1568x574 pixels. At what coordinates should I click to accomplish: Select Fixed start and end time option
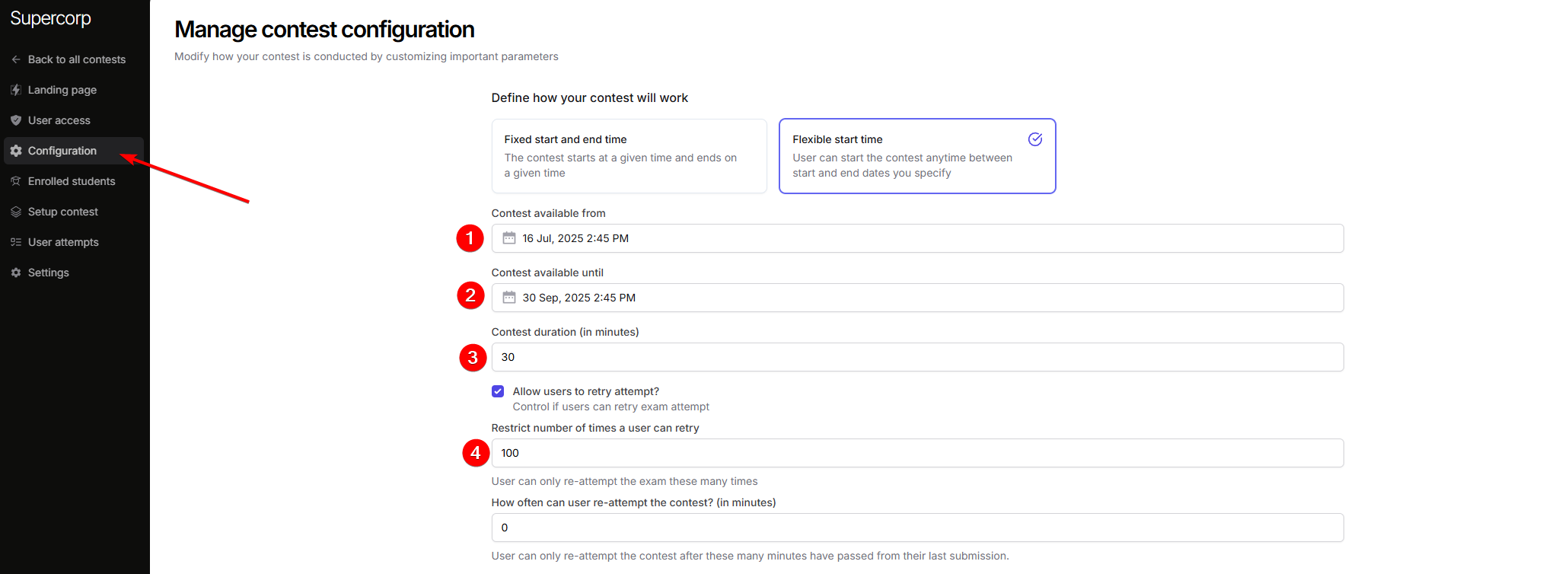coord(629,156)
